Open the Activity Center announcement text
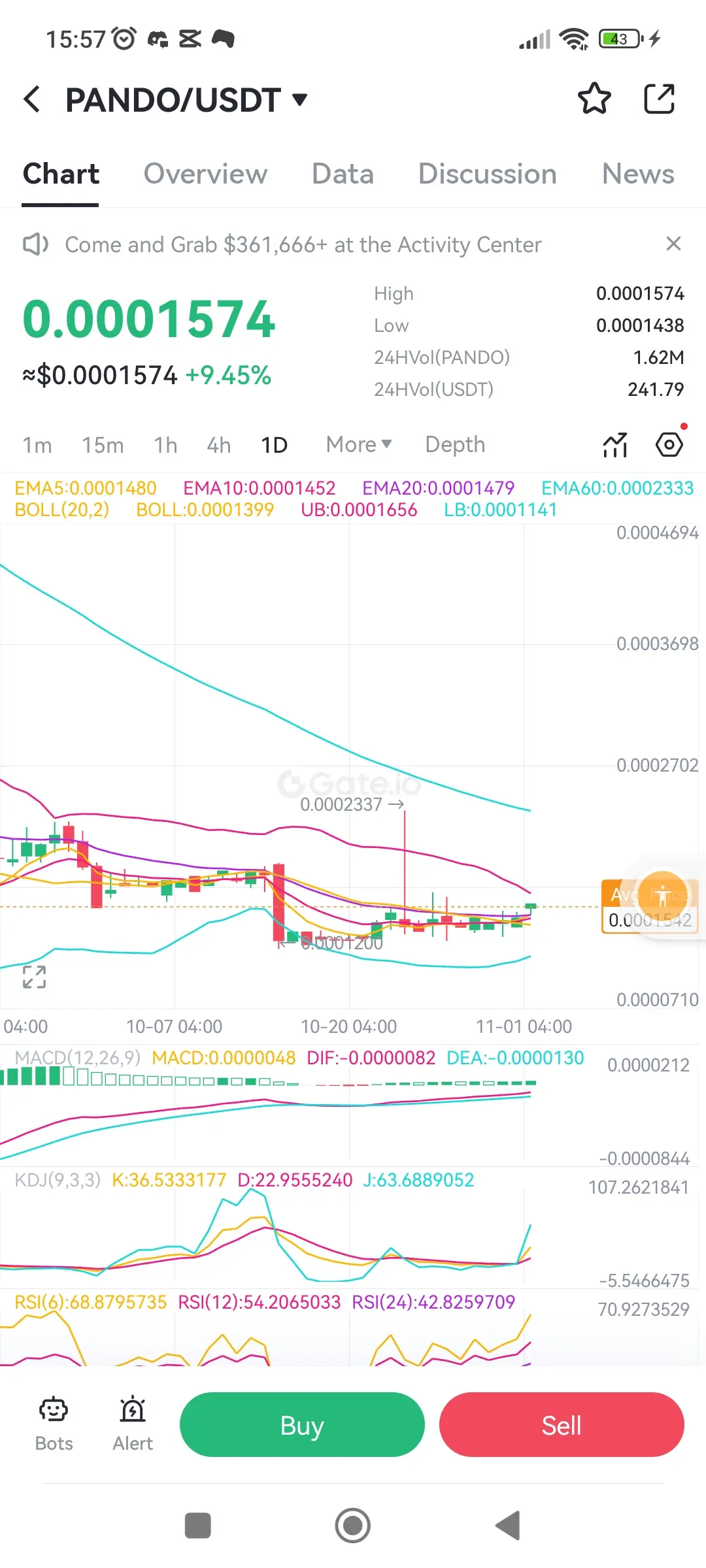The width and height of the screenshot is (706, 1568). click(x=303, y=244)
